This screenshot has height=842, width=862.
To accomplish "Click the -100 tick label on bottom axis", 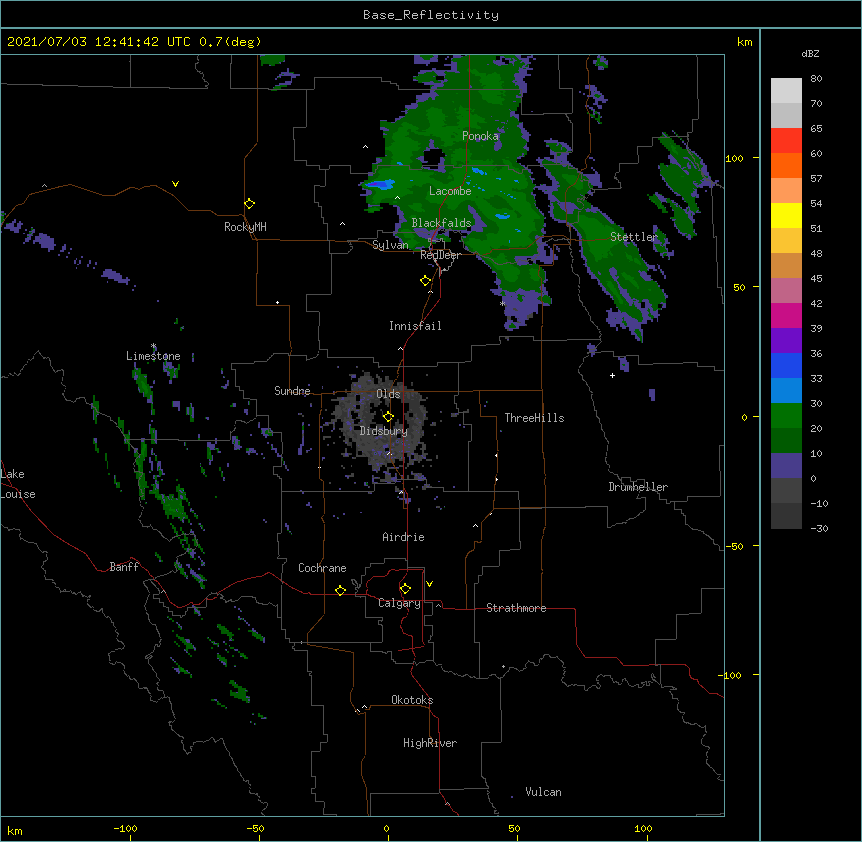I will click(125, 828).
